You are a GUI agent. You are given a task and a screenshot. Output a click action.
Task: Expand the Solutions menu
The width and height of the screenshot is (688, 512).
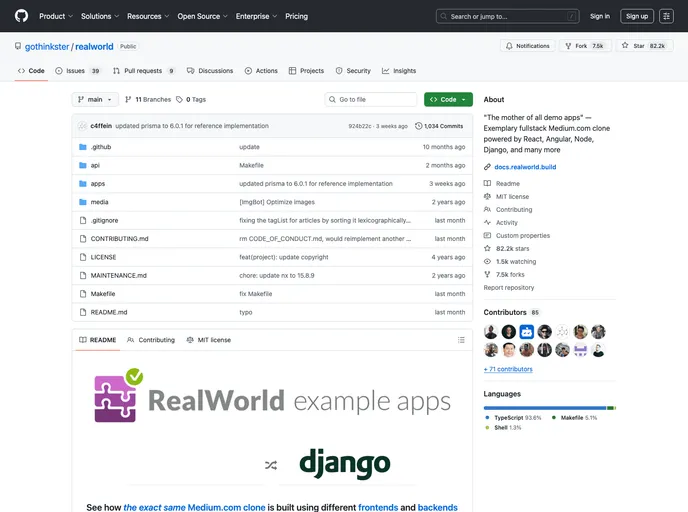(100, 16)
